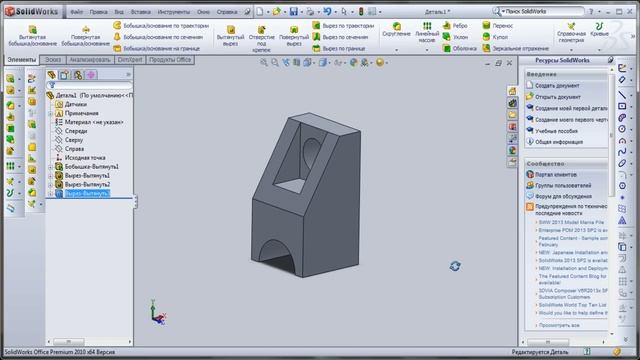Screen dimensions: 640x360
Task: Click the Undo arrow icon
Action: [x=327, y=11]
